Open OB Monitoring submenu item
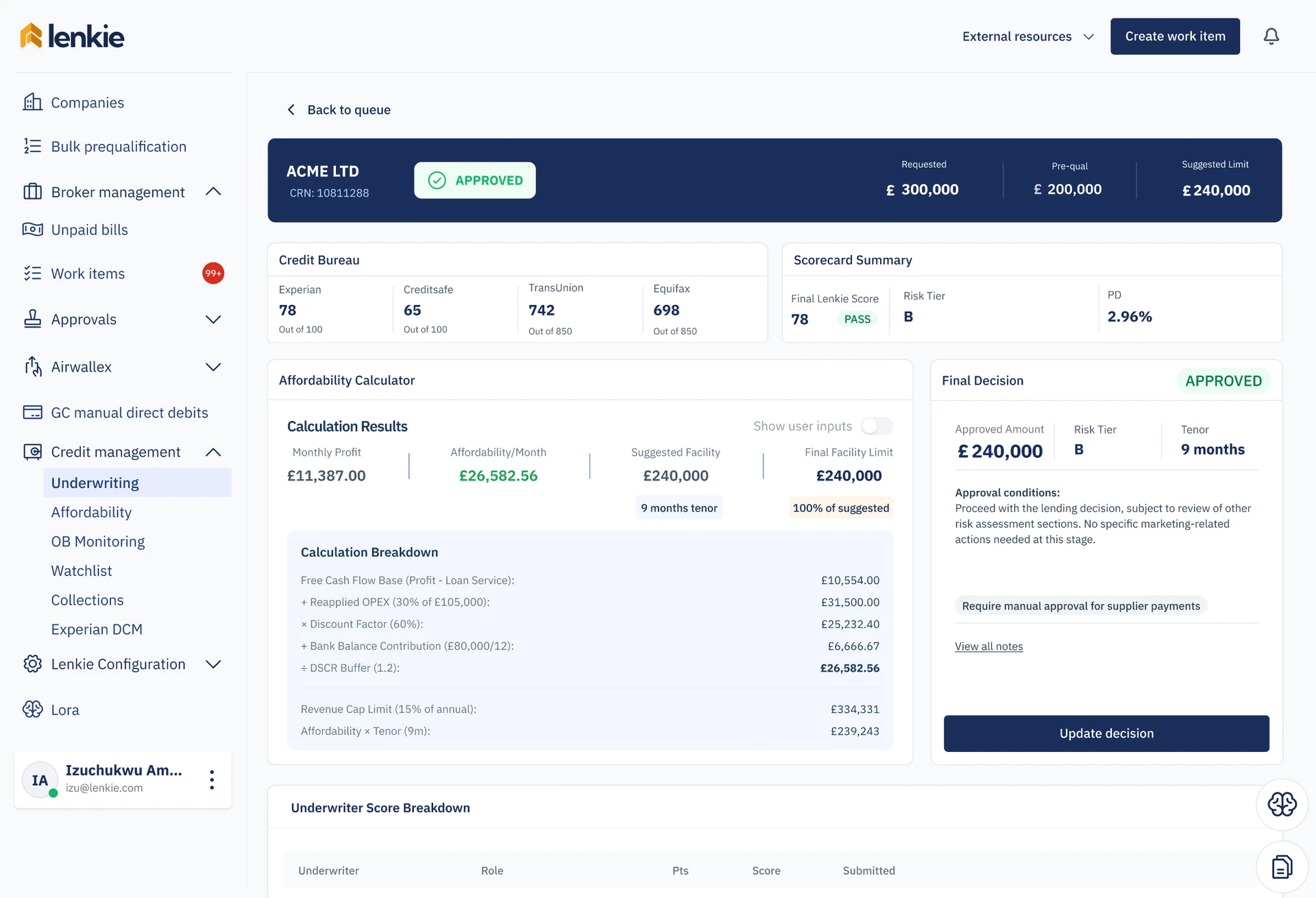Viewport: 1316px width, 898px height. tap(98, 542)
